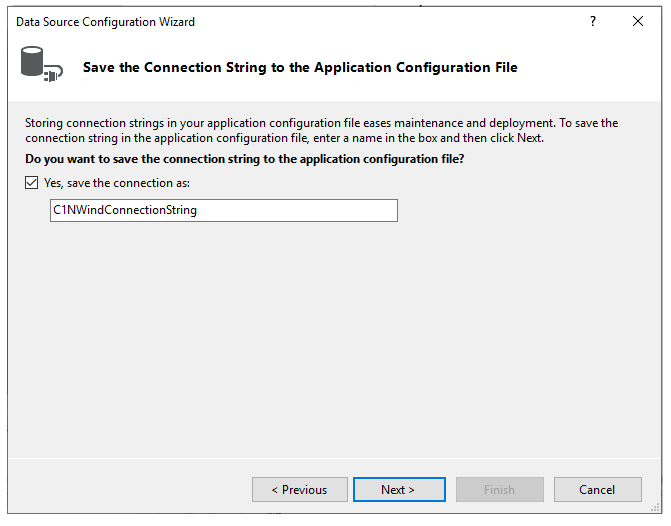Click the 'Save the Connection String' heading
This screenshot has height=526, width=671.
[300, 68]
